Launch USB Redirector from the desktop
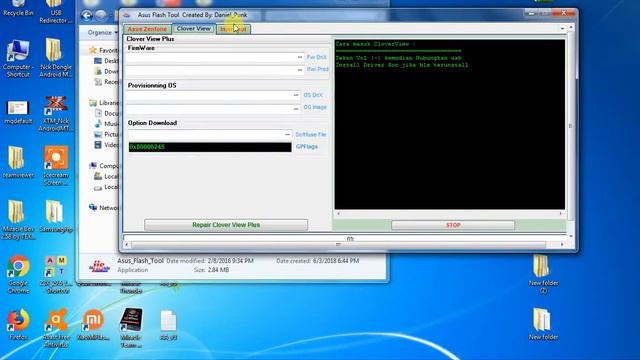Image resolution: width=640 pixels, height=360 pixels. click(56, 11)
